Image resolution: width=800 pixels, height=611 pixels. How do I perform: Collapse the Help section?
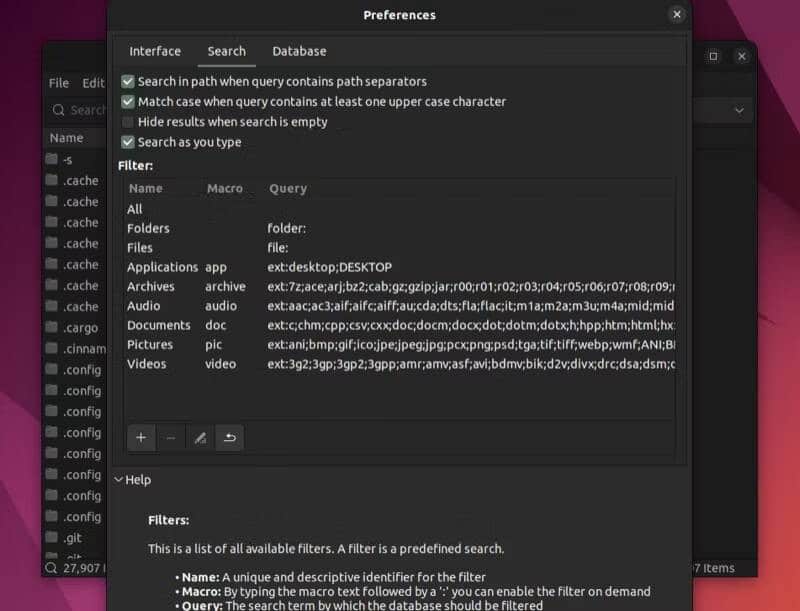point(121,480)
